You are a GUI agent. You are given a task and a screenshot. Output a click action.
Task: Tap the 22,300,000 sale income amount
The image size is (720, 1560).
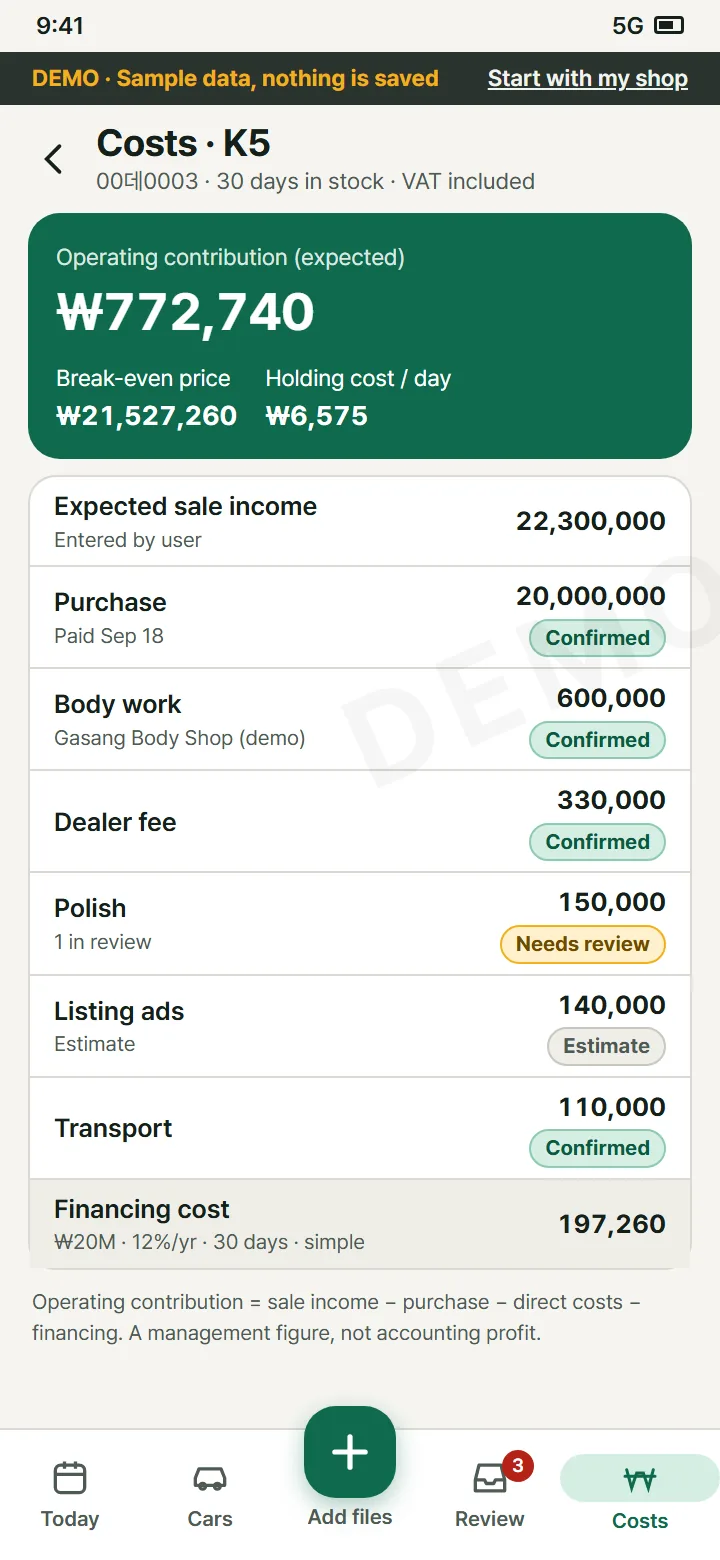click(591, 521)
